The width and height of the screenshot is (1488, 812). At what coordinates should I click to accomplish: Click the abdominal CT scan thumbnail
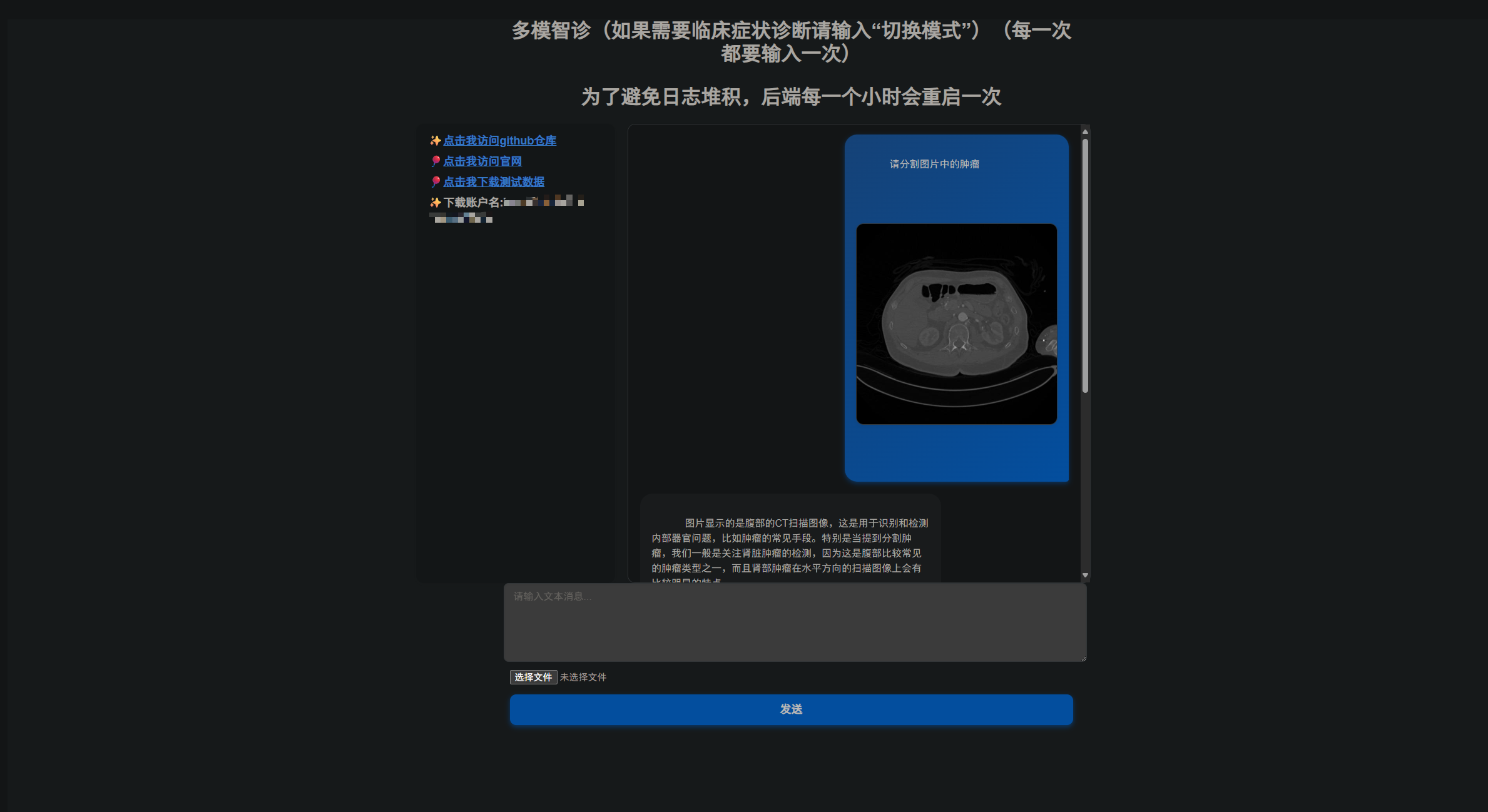(956, 324)
